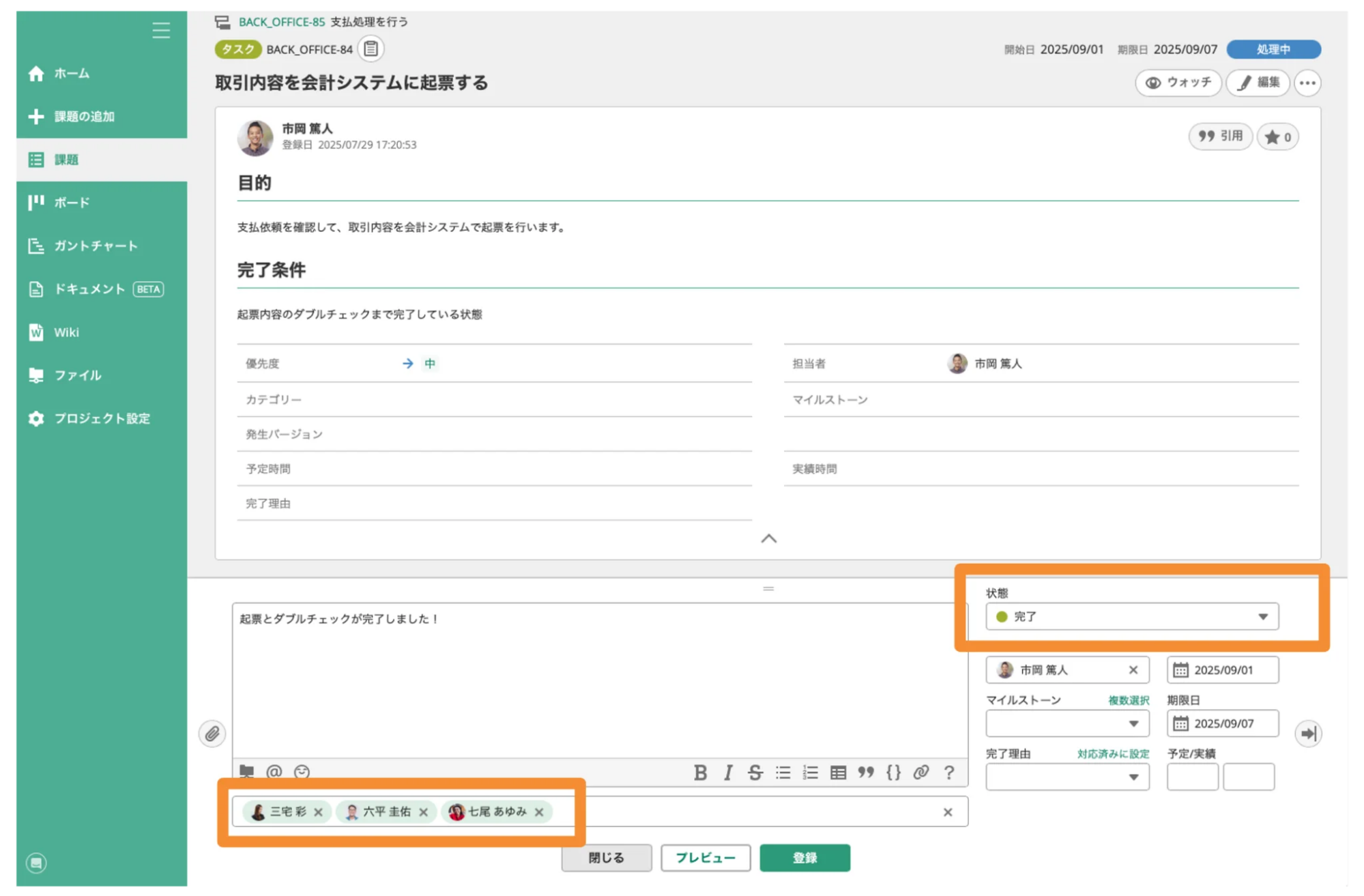Open the ファイル section
The width and height of the screenshot is (1364, 896).
pyautogui.click(x=102, y=375)
